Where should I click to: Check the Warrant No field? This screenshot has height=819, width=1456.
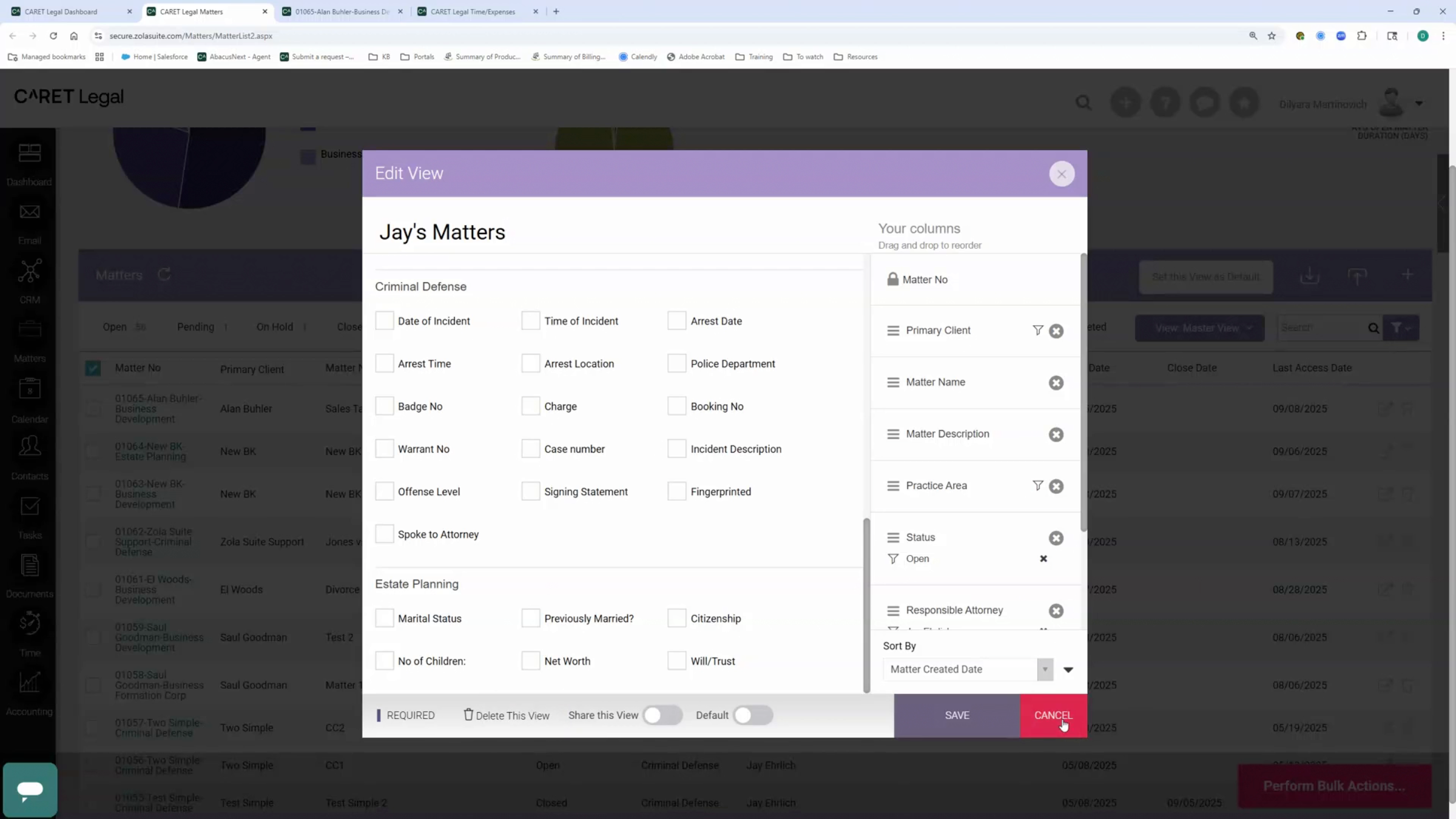(384, 448)
